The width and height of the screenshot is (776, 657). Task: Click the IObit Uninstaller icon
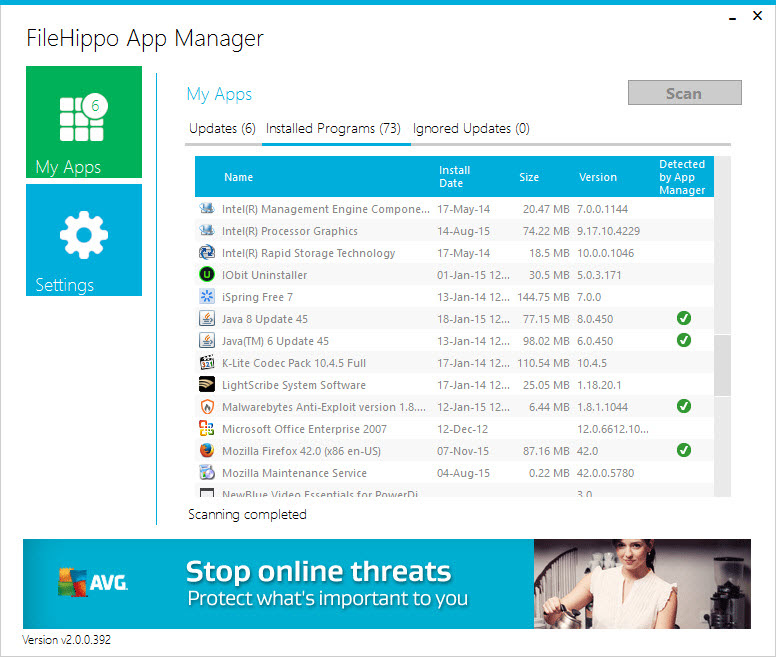tap(207, 274)
